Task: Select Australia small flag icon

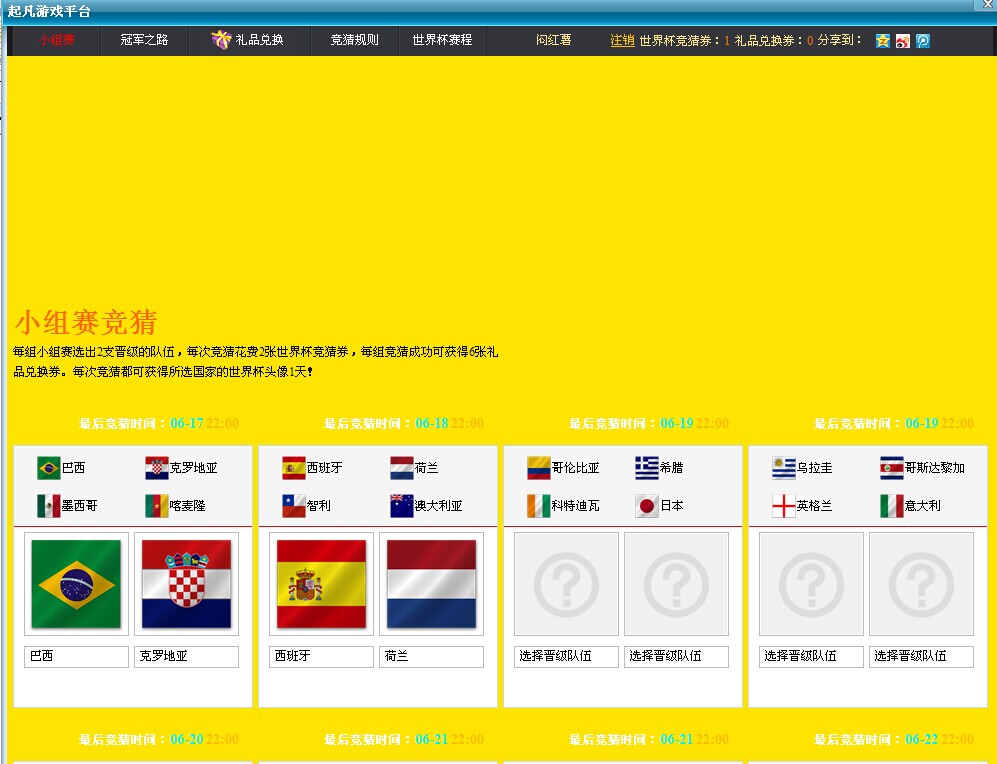Action: point(402,506)
